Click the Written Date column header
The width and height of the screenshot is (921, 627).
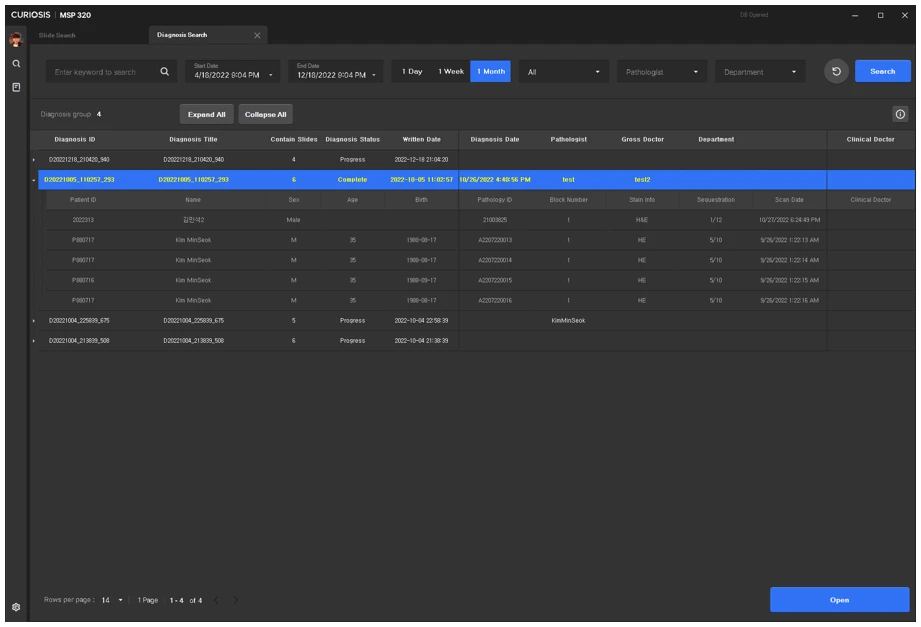[x=421, y=139]
